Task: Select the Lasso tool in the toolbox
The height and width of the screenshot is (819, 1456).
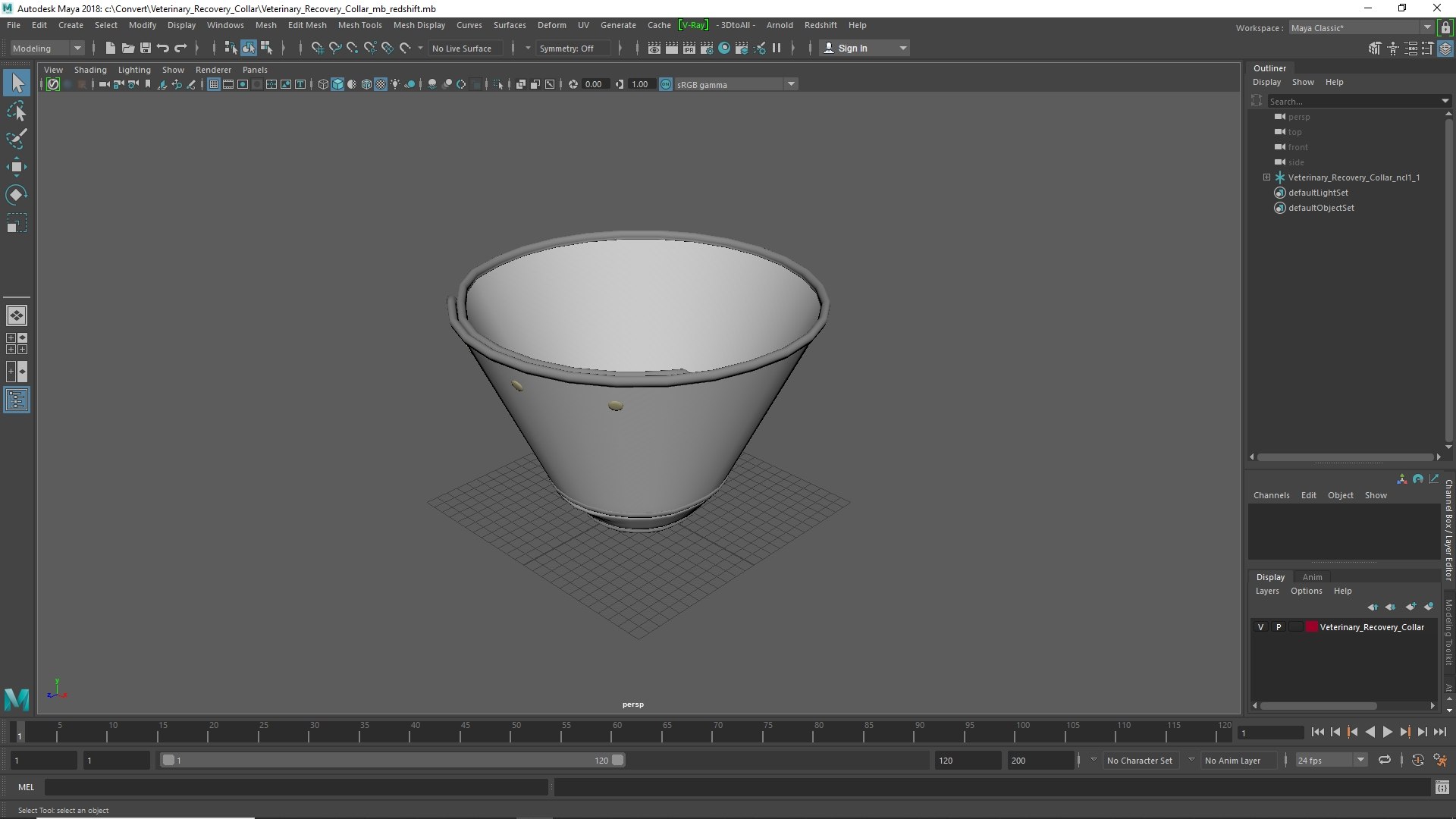Action: [17, 111]
